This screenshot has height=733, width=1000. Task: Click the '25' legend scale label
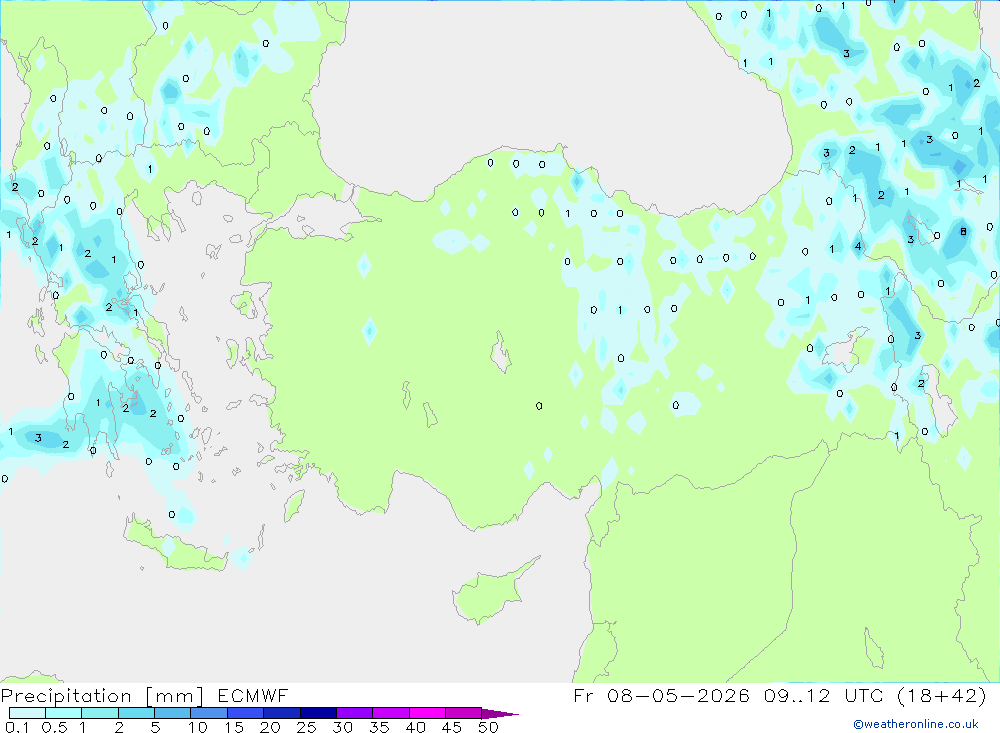[306, 727]
